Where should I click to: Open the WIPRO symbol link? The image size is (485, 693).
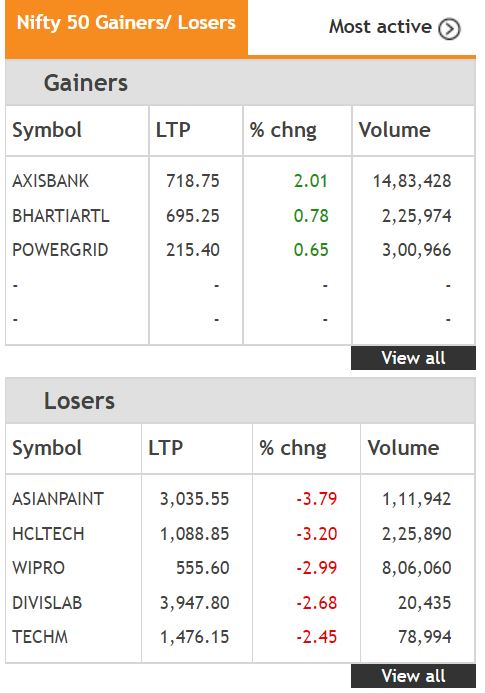tap(38, 568)
